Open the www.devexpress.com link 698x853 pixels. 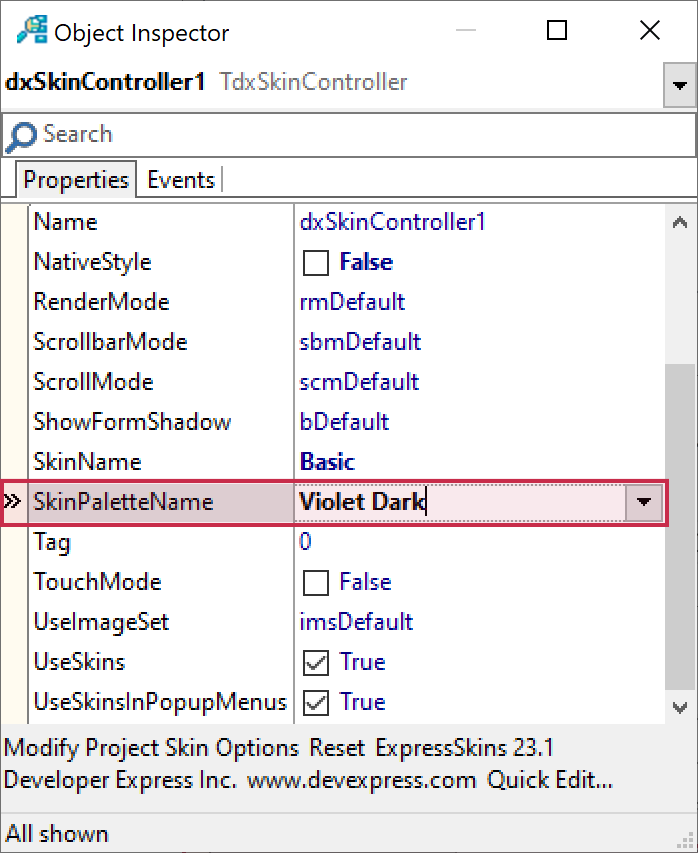(361, 780)
